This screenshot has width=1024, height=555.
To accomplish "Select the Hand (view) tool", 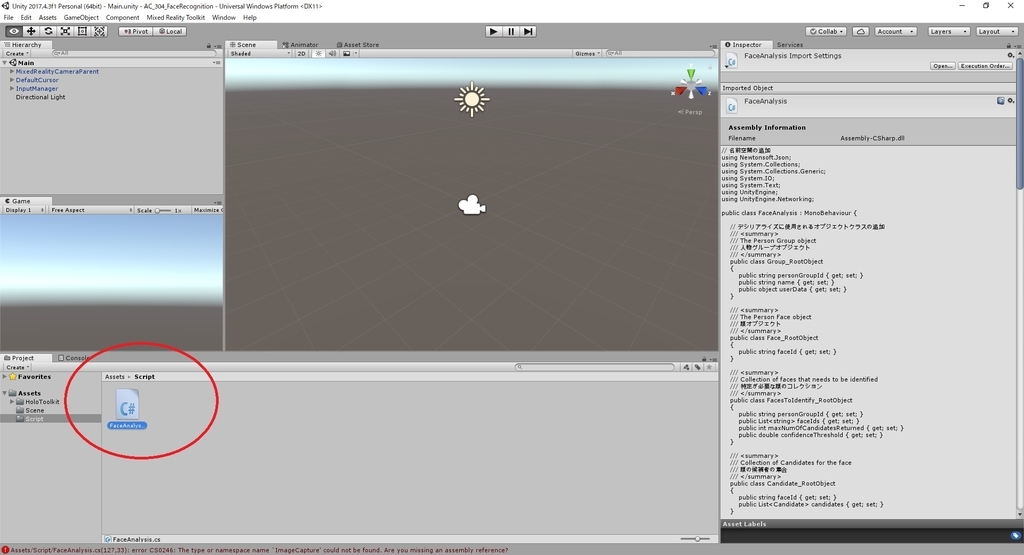I will (x=13, y=31).
